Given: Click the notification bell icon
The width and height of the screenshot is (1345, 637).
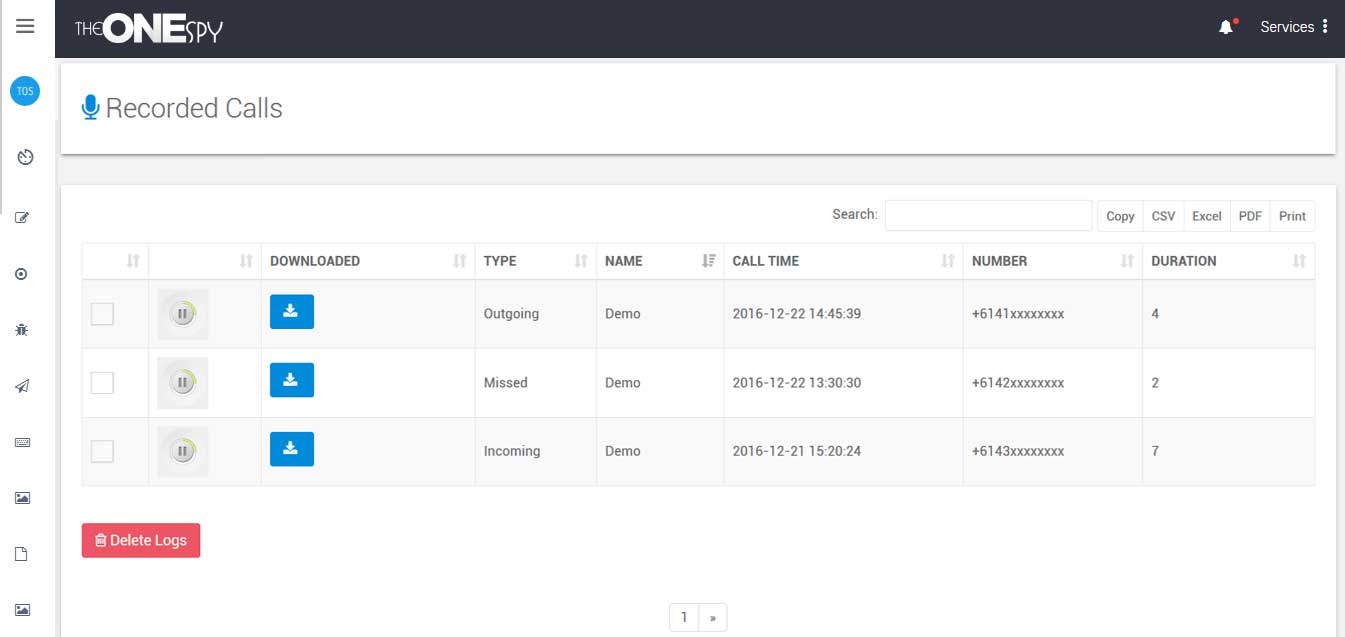Looking at the screenshot, I should (x=1226, y=27).
